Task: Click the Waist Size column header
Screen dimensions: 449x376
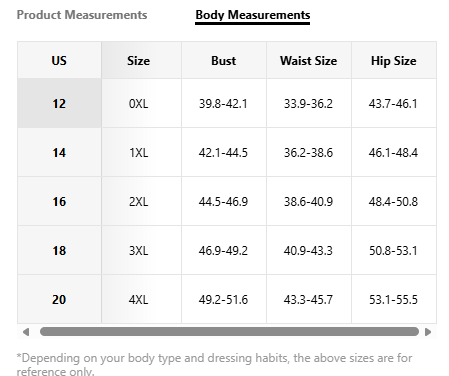Action: click(x=309, y=60)
